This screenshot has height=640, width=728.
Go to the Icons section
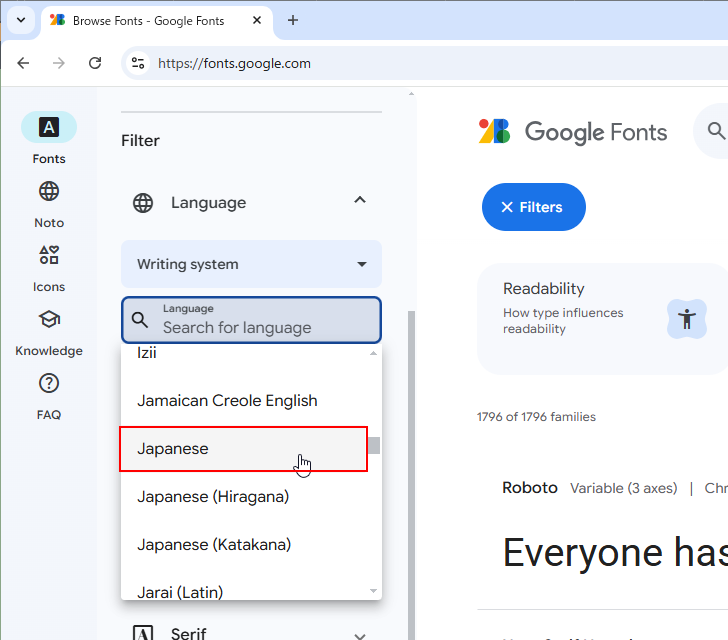tap(48, 256)
